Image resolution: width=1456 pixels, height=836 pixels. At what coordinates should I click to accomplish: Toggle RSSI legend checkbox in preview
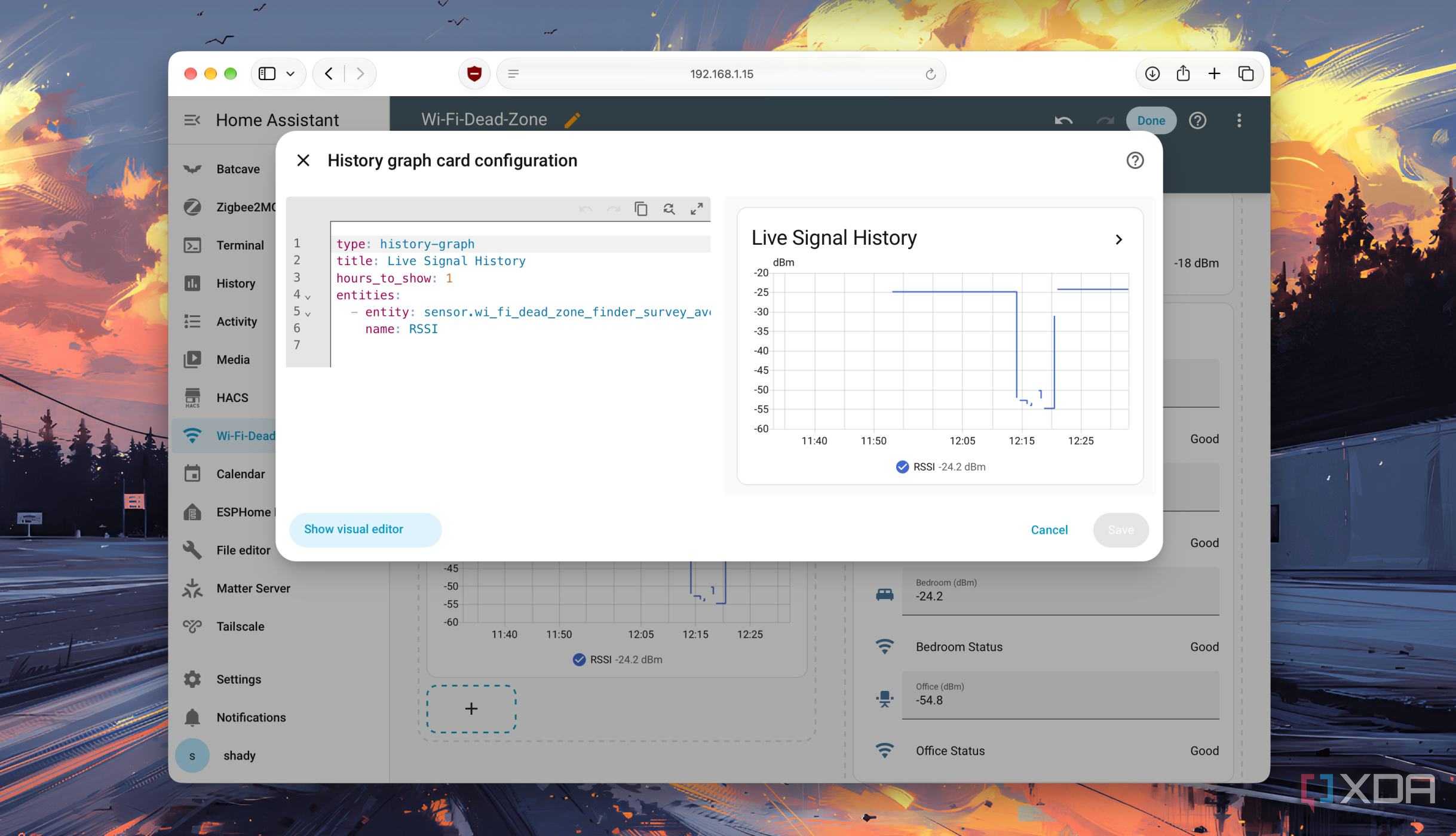[902, 467]
